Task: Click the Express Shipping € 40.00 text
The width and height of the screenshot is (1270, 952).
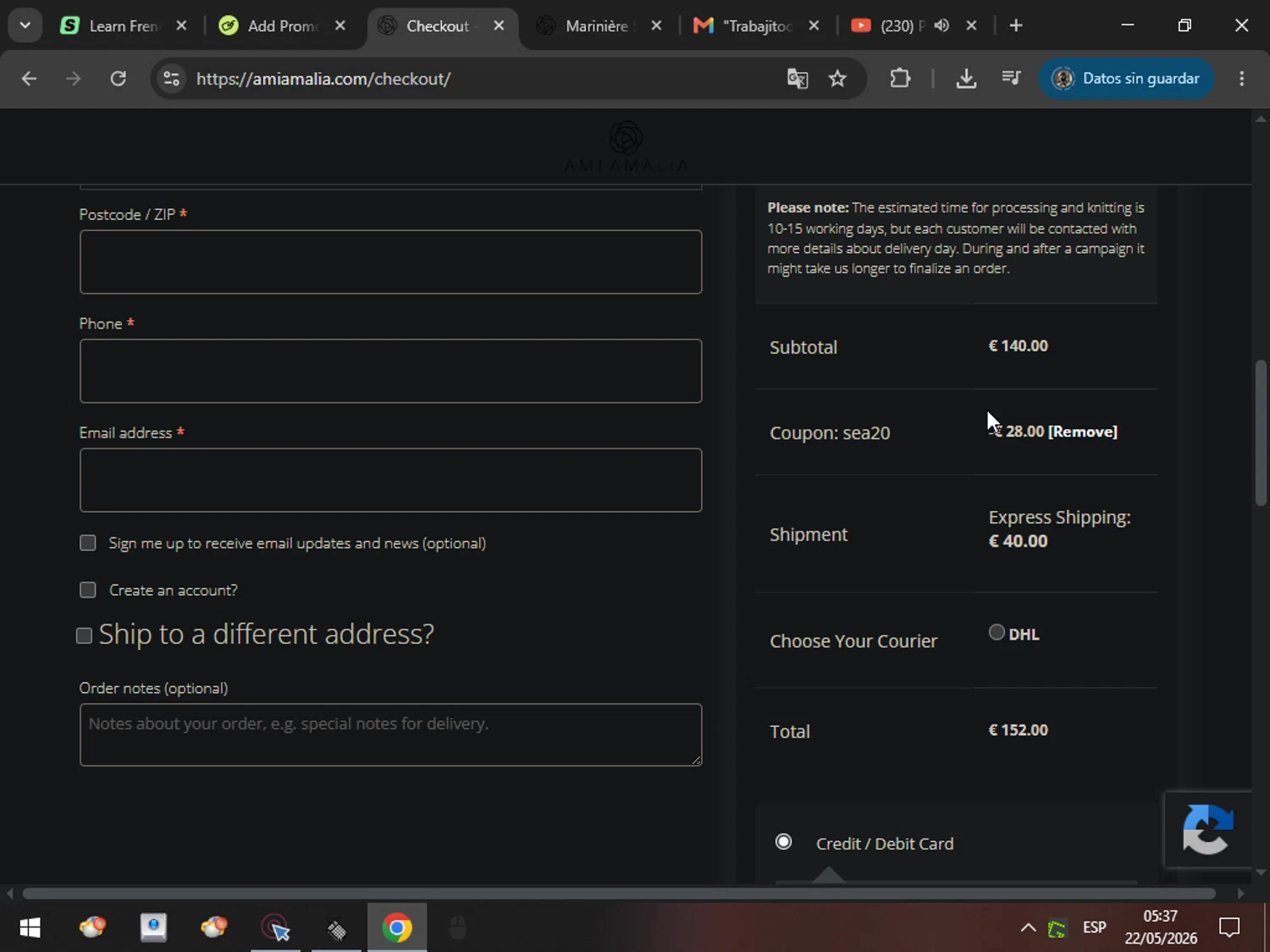Action: (x=1059, y=529)
